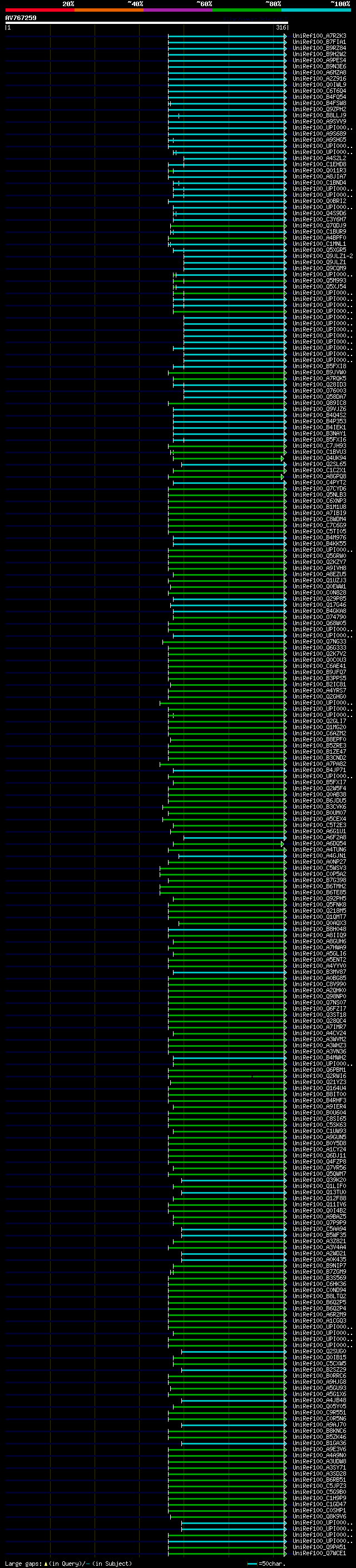The height and width of the screenshot is (1568, 356).
Task: Select the UniRef100_Q5FNK8 entry
Action: [319, 904]
